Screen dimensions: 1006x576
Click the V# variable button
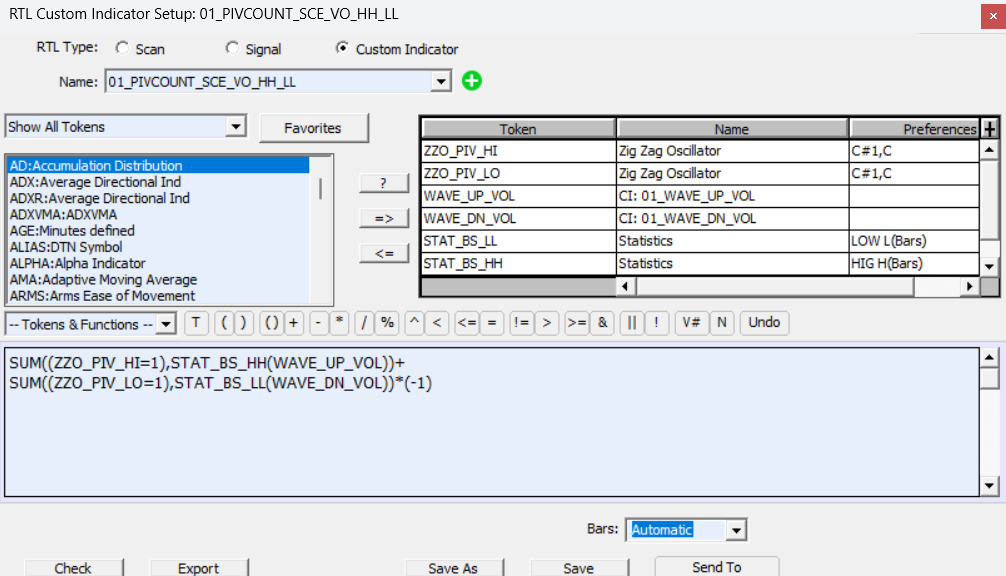[691, 323]
